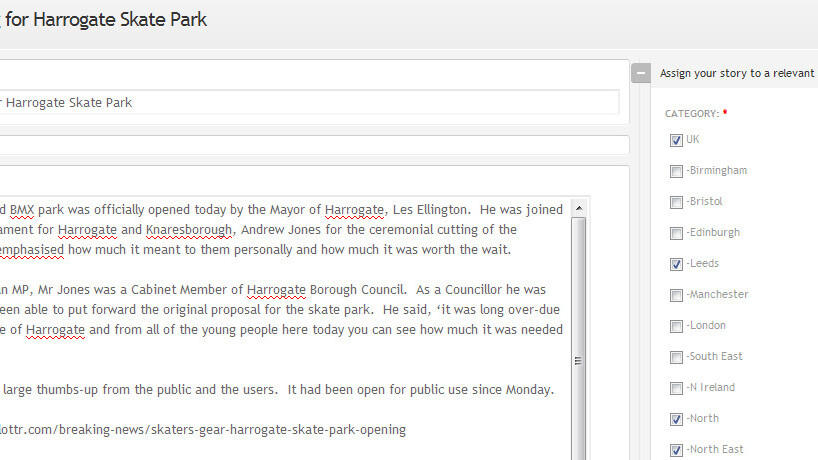Uncheck the Leeds category checkbox

click(677, 264)
